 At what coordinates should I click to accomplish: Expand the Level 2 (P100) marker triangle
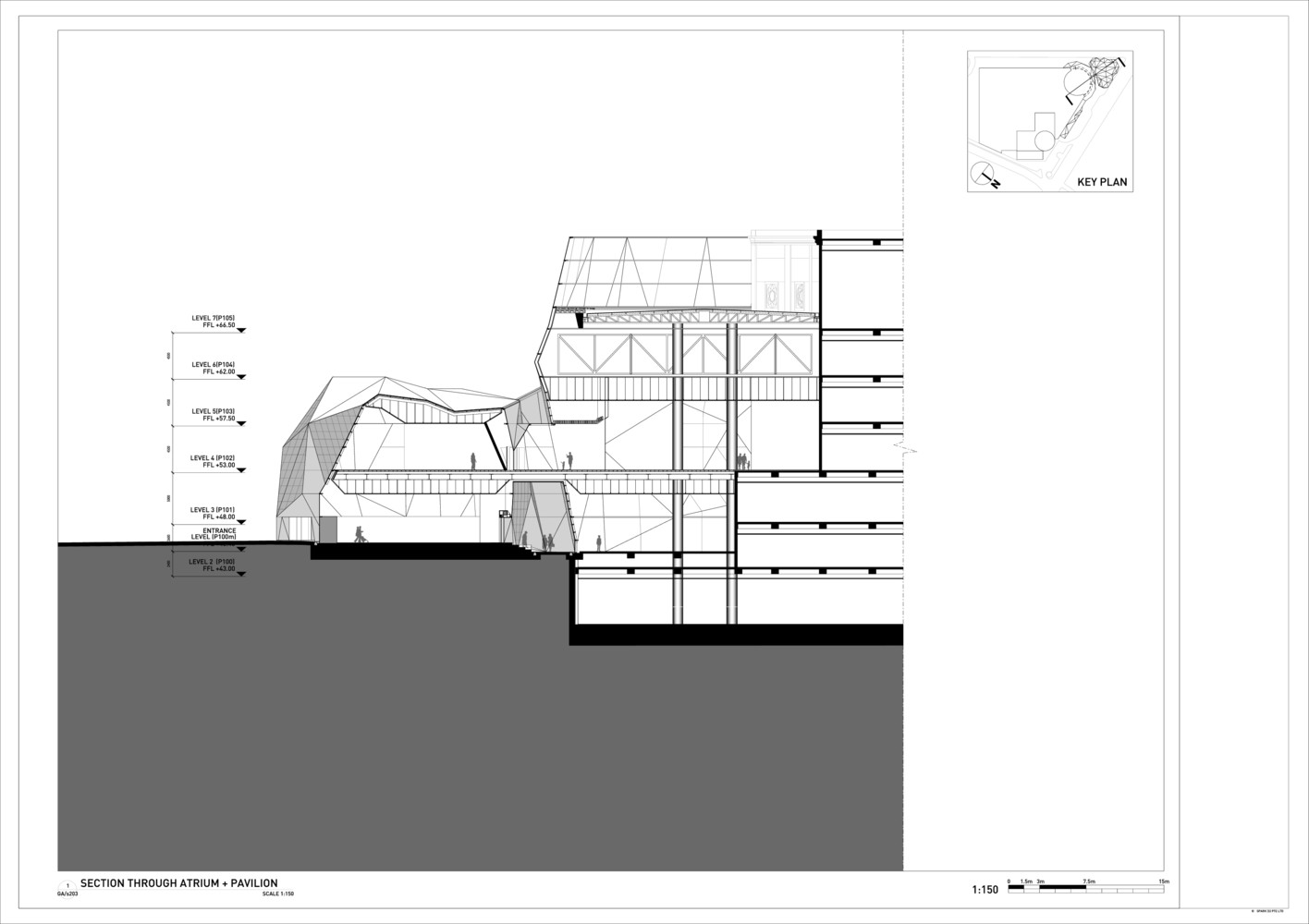point(242,573)
